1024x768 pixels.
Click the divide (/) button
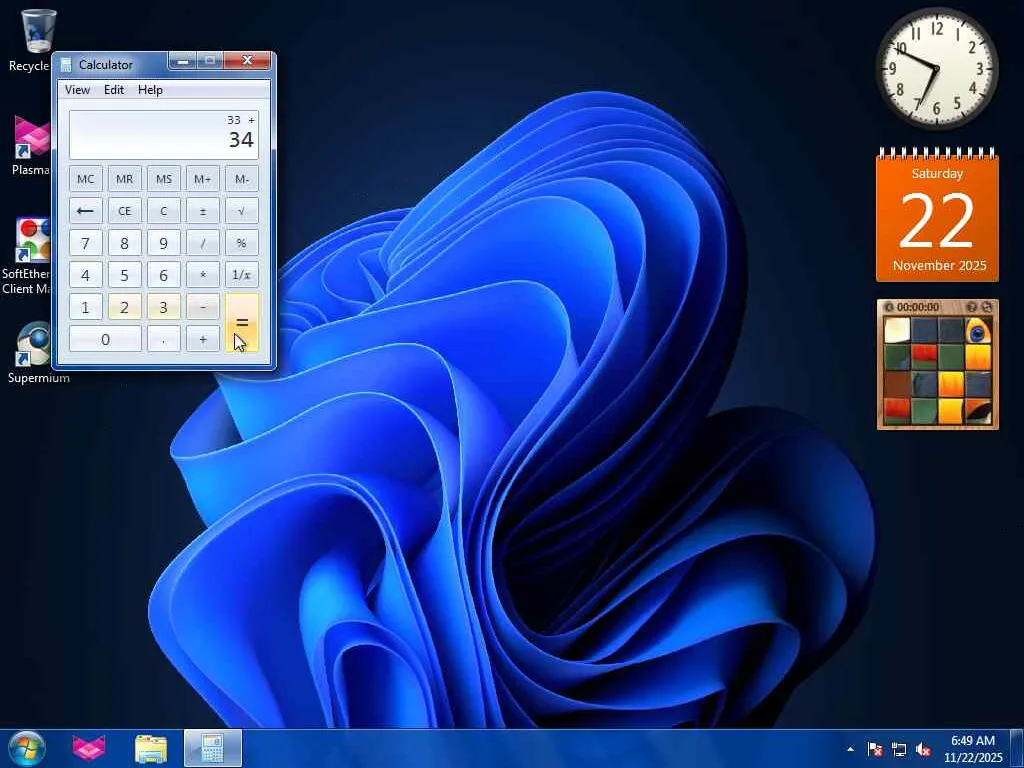[x=203, y=243]
